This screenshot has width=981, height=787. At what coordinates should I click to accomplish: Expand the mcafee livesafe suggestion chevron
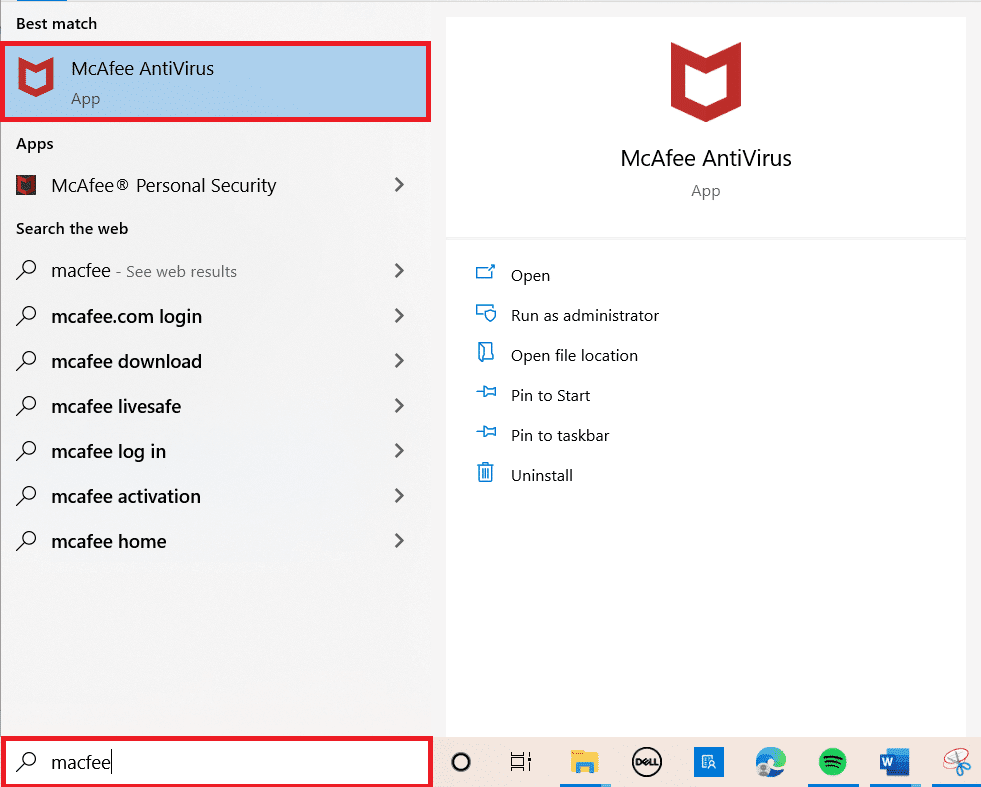[399, 406]
